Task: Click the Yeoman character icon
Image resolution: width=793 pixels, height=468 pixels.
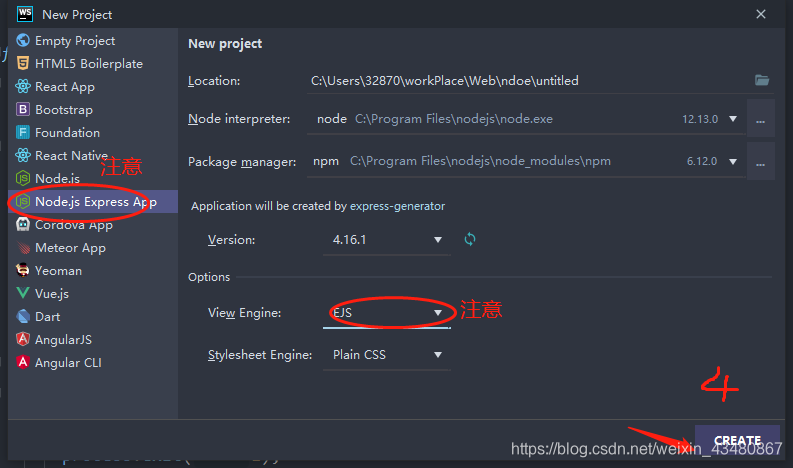Action: [23, 270]
